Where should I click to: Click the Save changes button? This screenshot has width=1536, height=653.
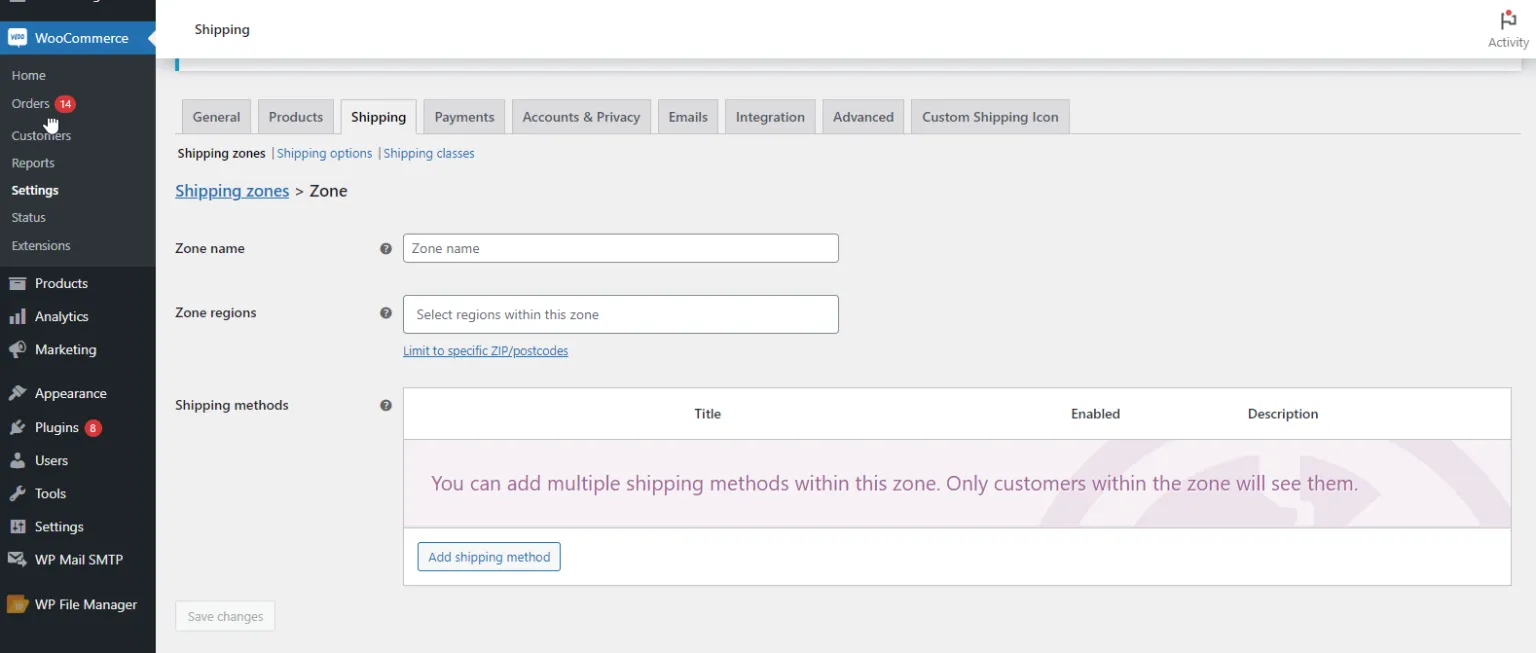pyautogui.click(x=225, y=616)
